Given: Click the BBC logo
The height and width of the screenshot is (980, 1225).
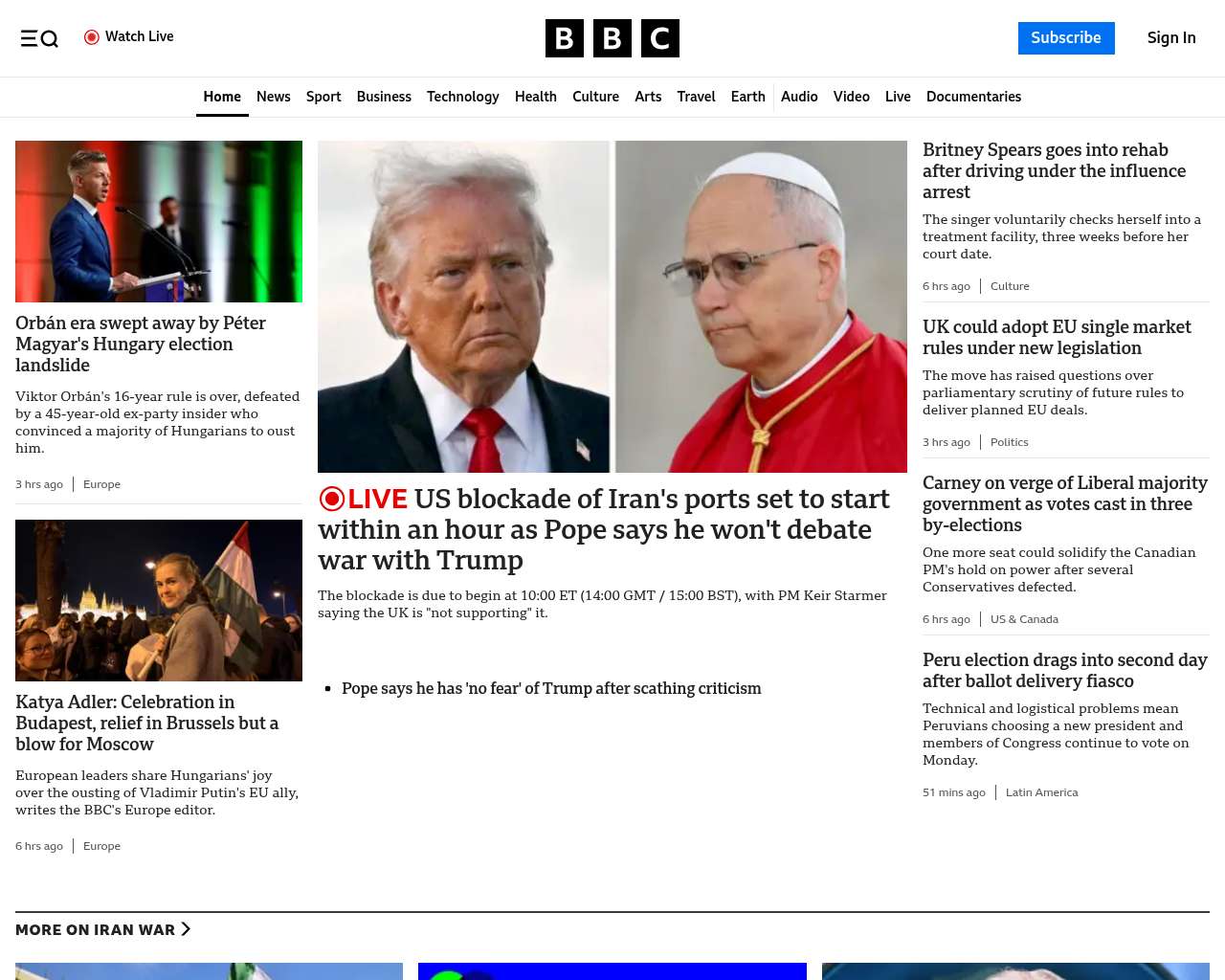Looking at the screenshot, I should pos(612,38).
